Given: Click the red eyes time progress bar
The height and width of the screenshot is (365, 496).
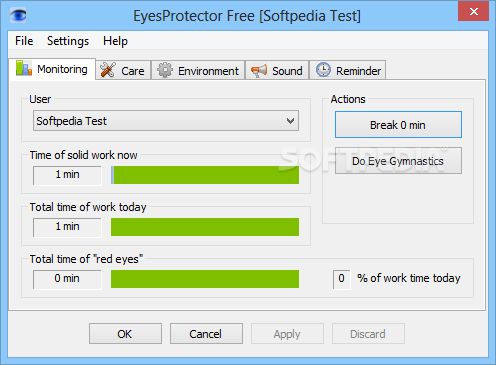Looking at the screenshot, I should tap(205, 279).
